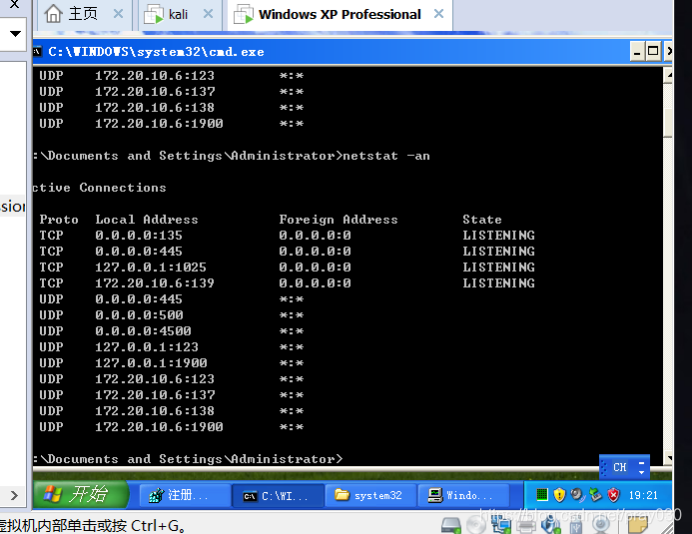Screen dimensions: 692x534
Task: Click the folder icon on system32 button
Action: tap(342, 495)
